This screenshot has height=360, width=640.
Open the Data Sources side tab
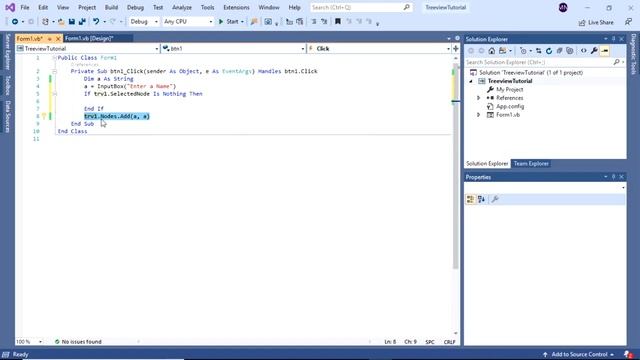[x=7, y=117]
